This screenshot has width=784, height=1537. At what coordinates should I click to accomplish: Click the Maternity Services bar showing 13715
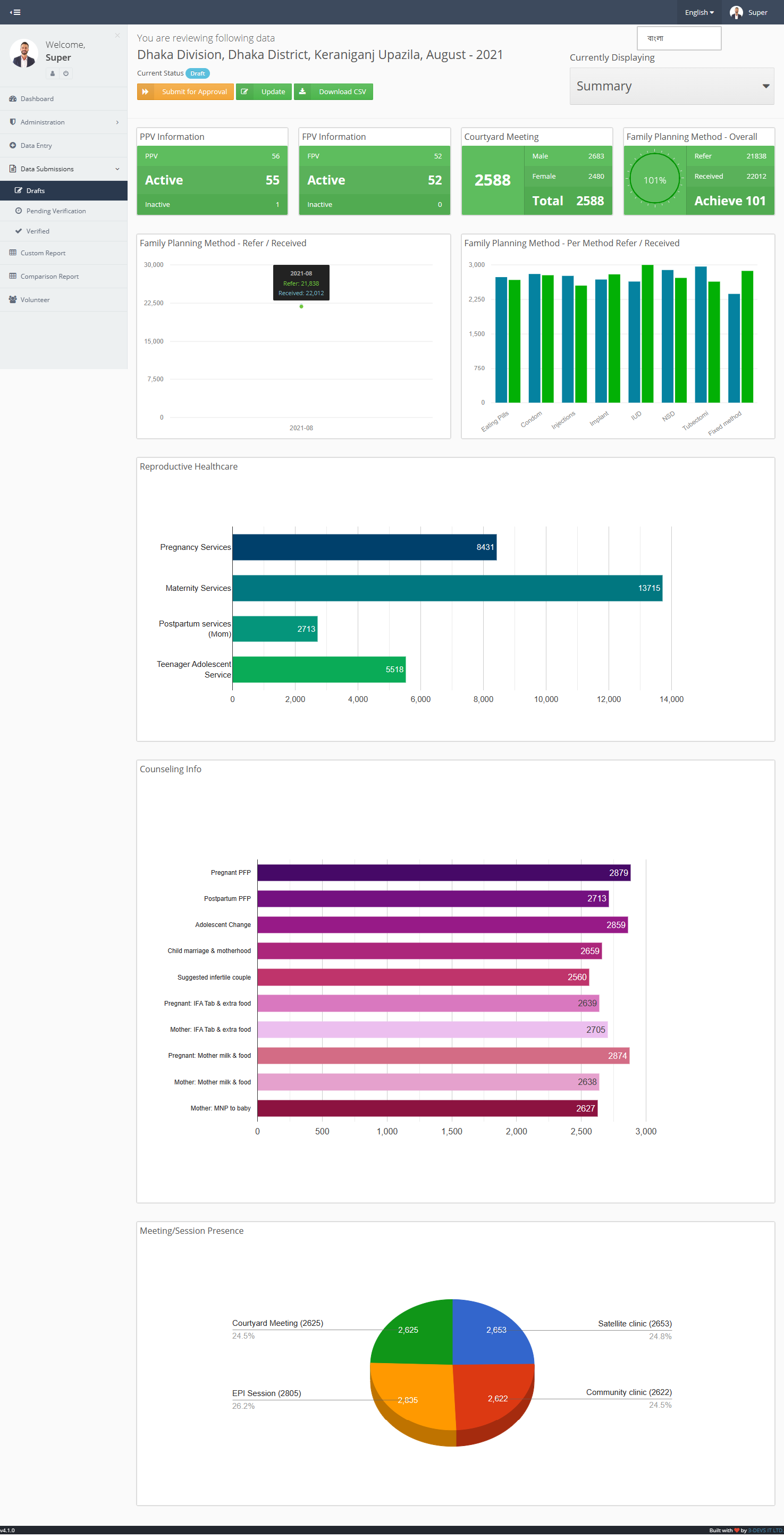(447, 588)
